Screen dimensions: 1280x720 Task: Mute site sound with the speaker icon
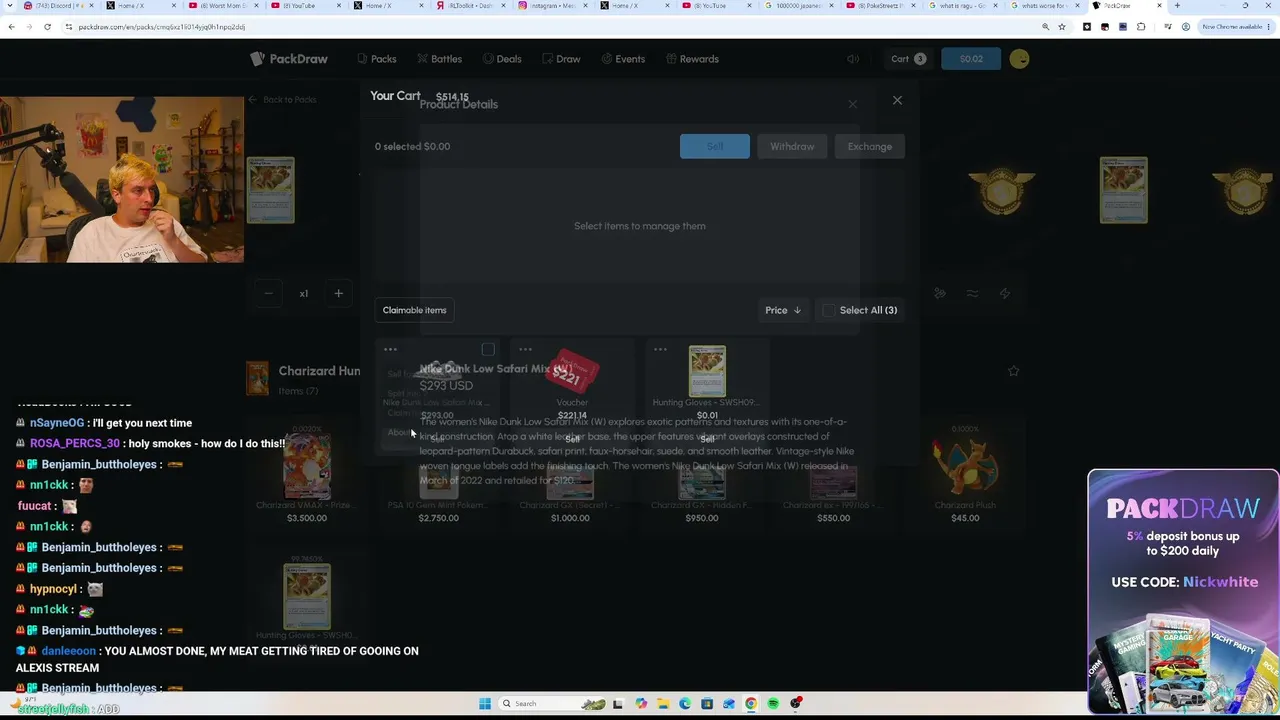[x=853, y=59]
